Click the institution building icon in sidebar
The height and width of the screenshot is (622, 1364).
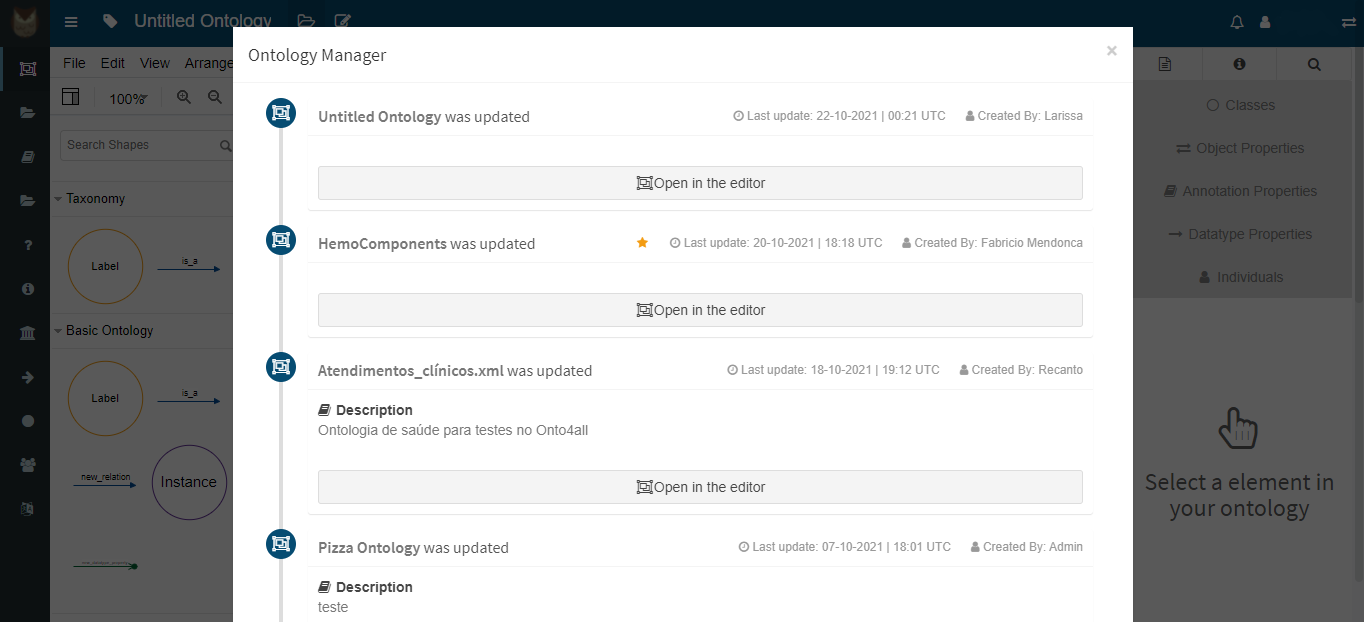(28, 333)
